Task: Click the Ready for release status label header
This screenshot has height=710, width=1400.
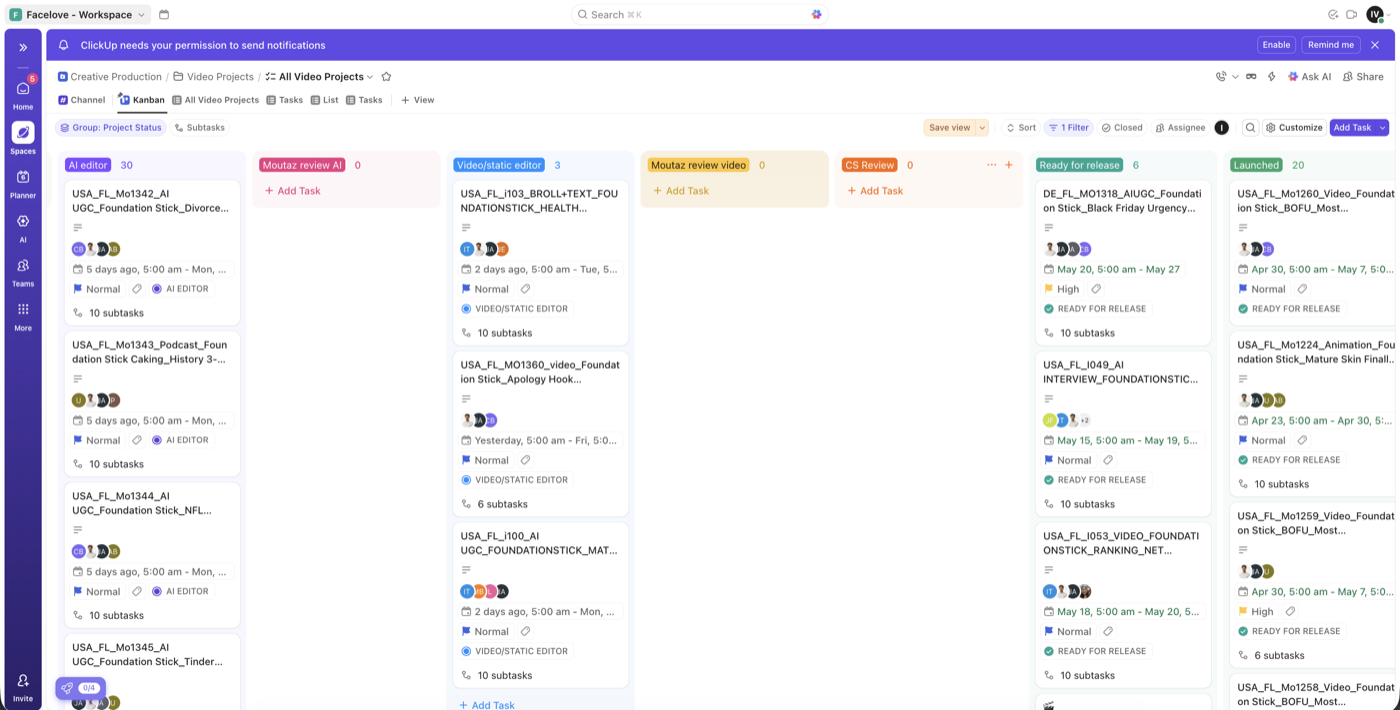Action: click(x=1079, y=165)
